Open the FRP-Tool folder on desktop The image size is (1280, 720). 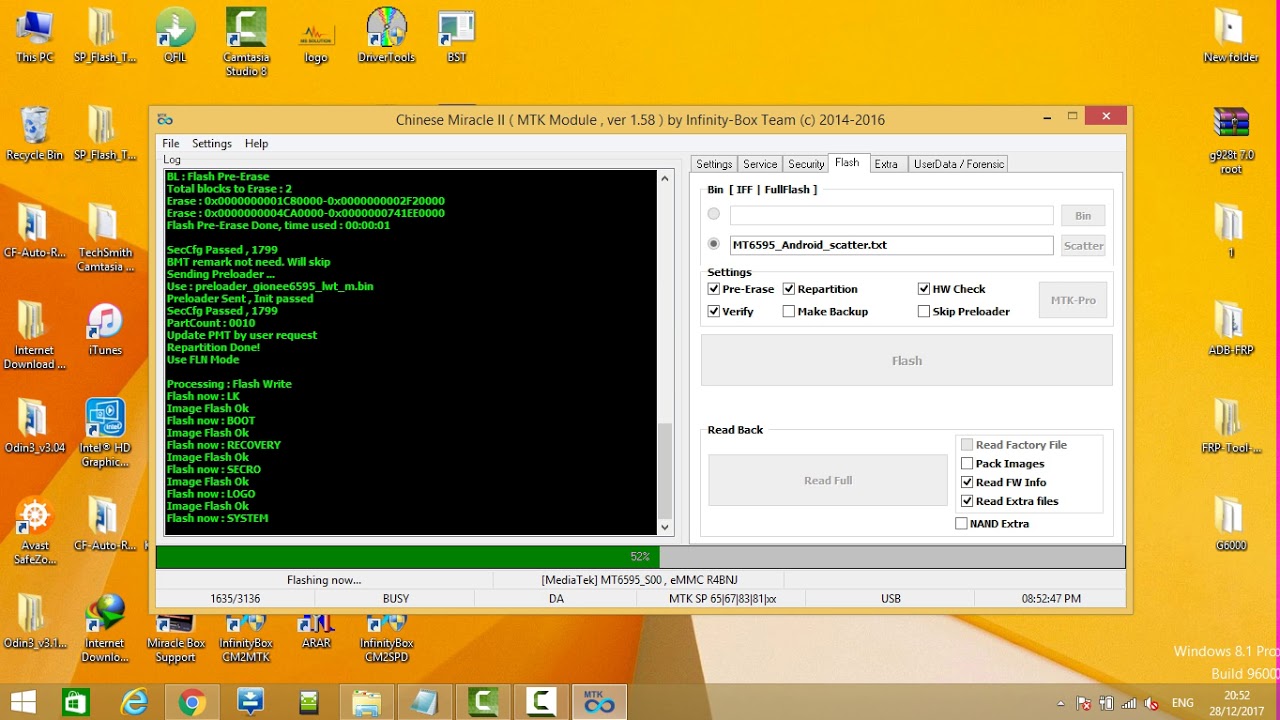point(1231,426)
